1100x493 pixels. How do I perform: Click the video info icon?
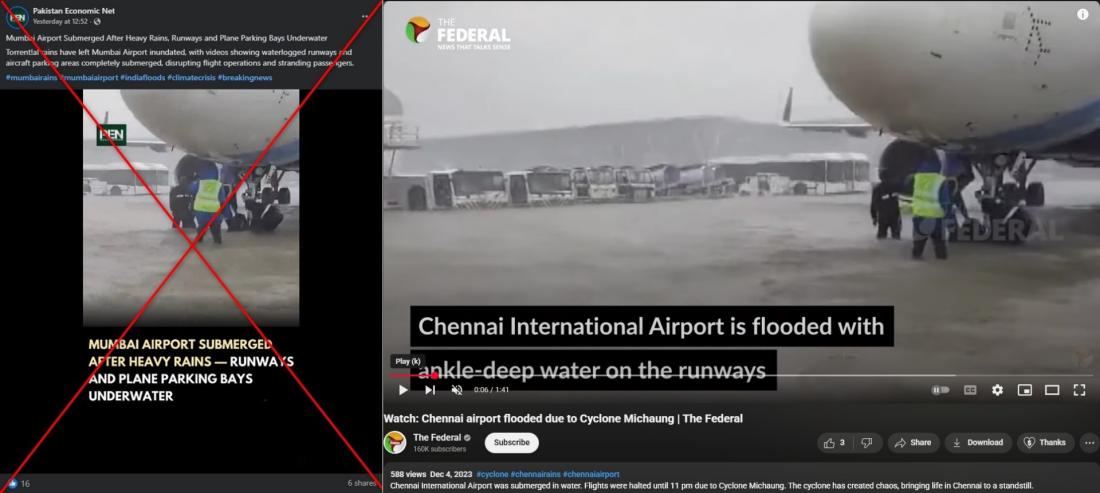pos(1082,15)
